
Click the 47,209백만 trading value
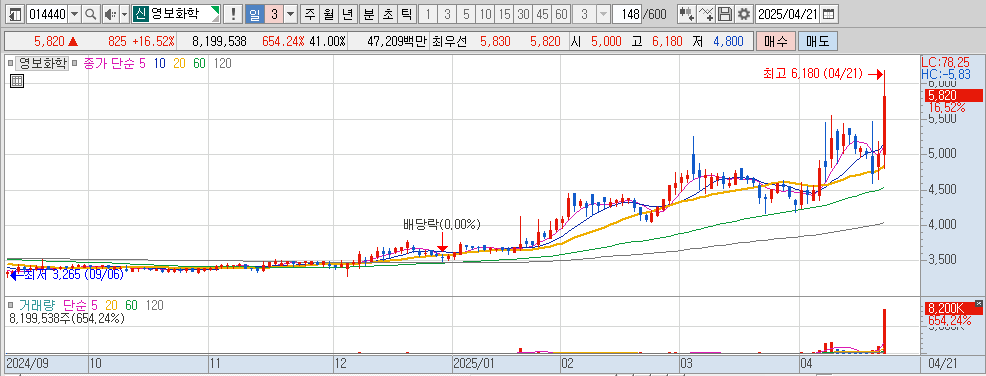pos(396,41)
